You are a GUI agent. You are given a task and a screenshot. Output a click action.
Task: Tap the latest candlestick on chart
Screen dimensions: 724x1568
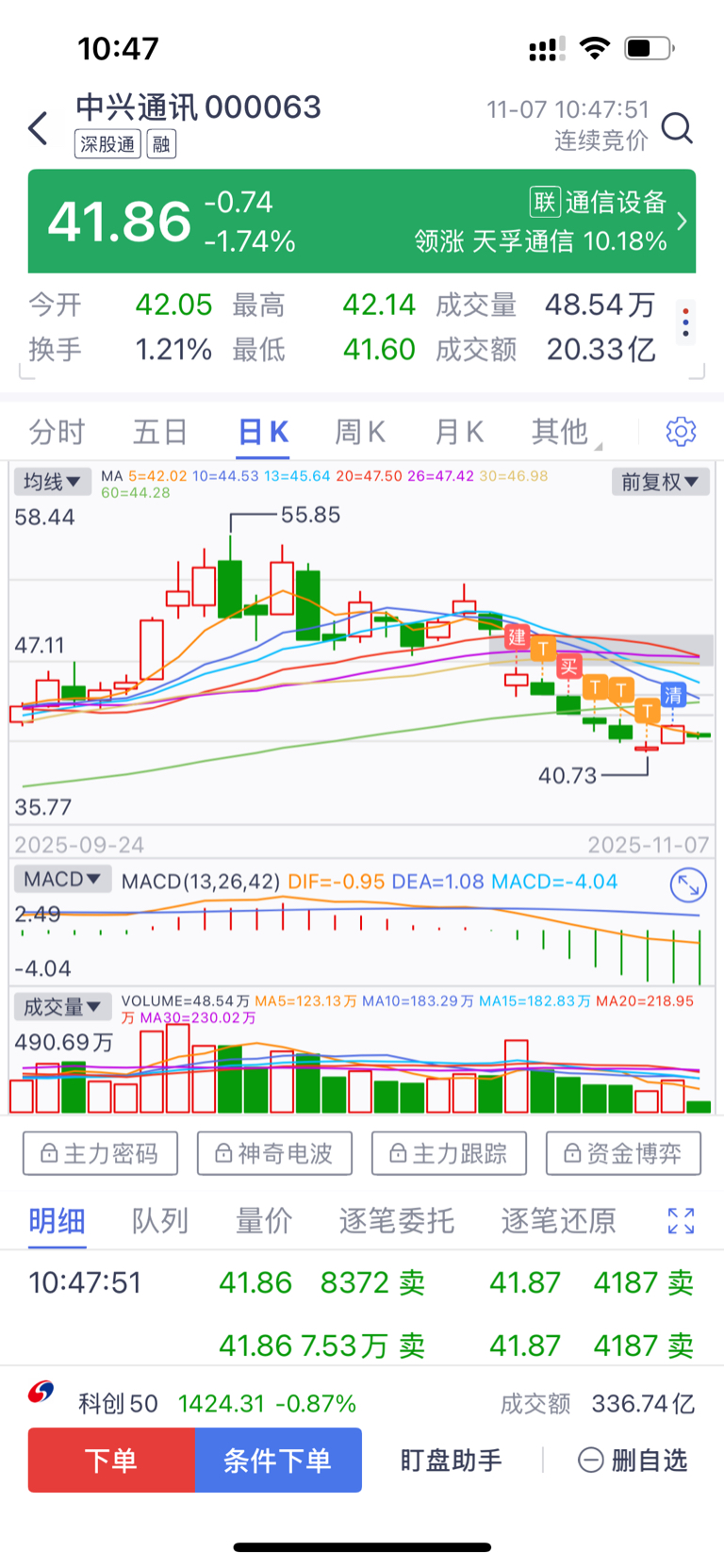coord(699,734)
